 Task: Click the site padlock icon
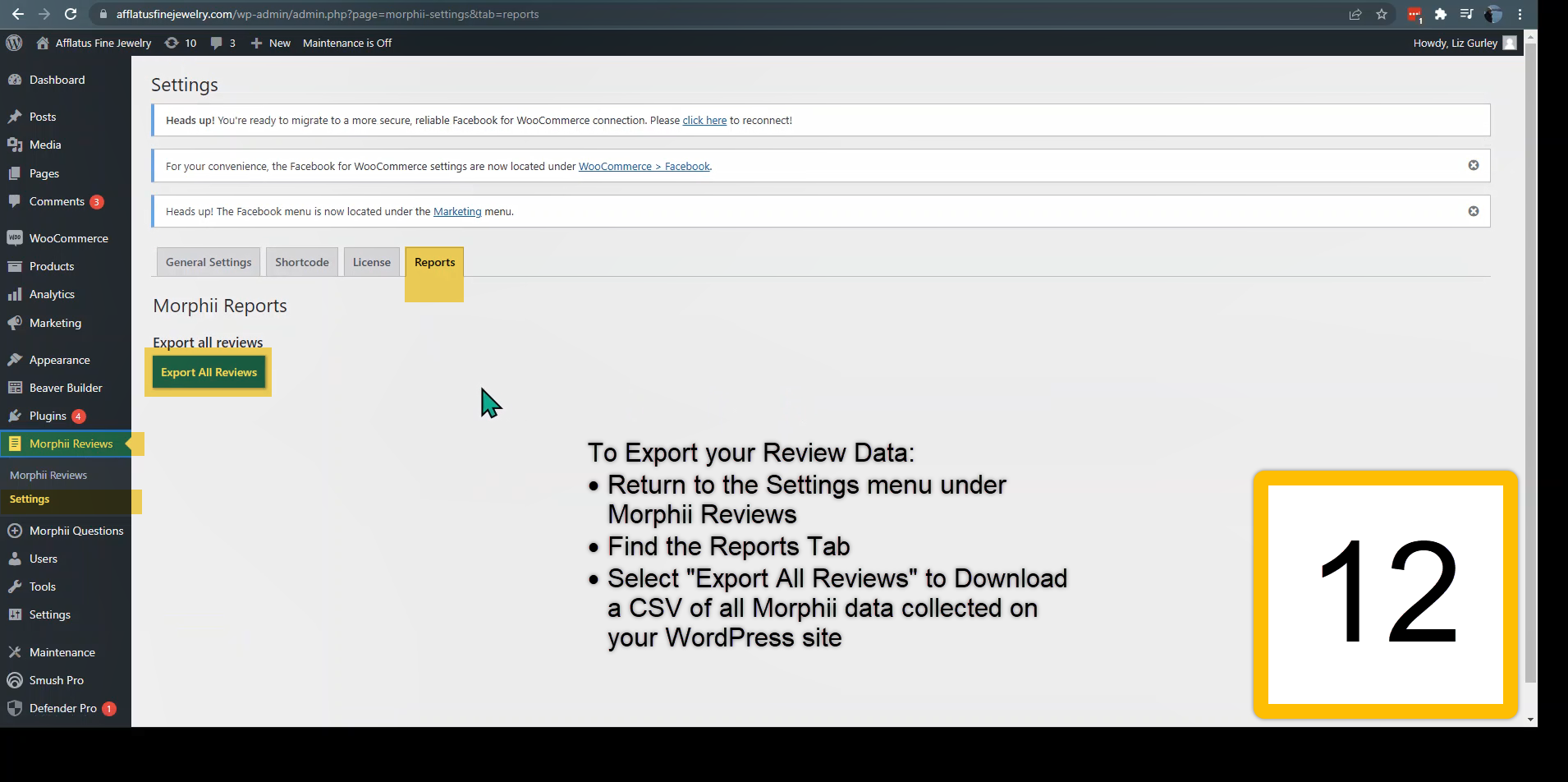pyautogui.click(x=102, y=14)
